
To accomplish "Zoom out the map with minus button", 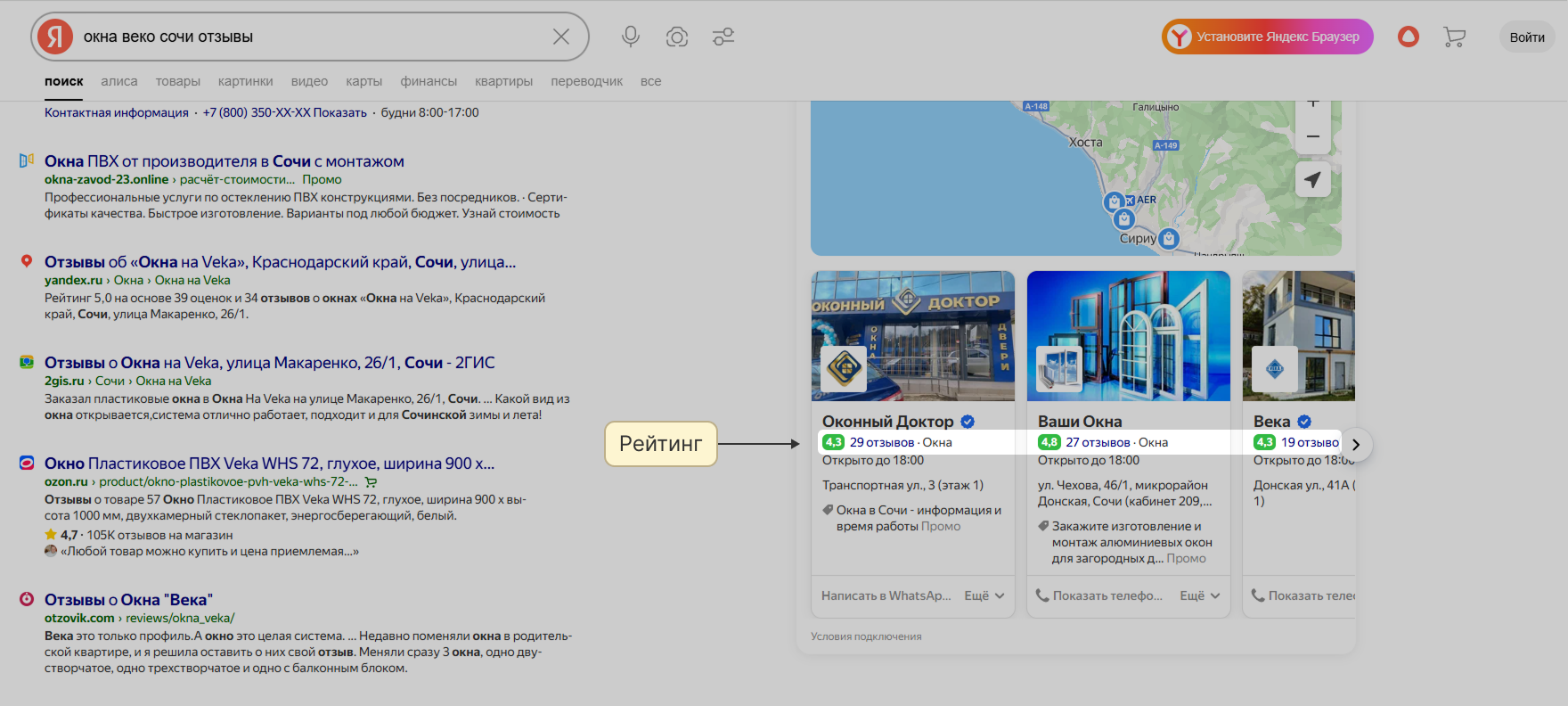I will pyautogui.click(x=1312, y=136).
